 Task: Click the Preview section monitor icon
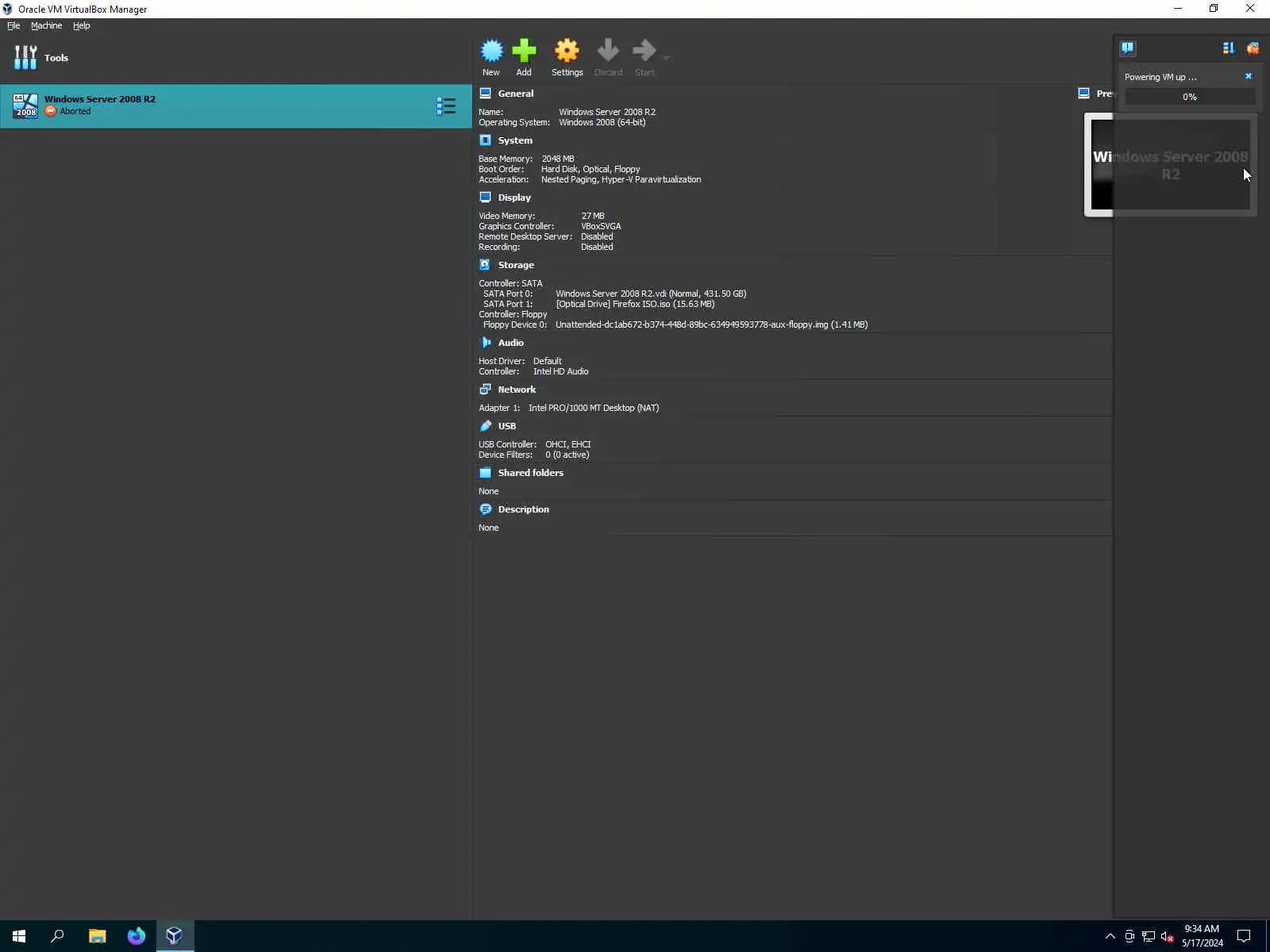coord(1083,94)
